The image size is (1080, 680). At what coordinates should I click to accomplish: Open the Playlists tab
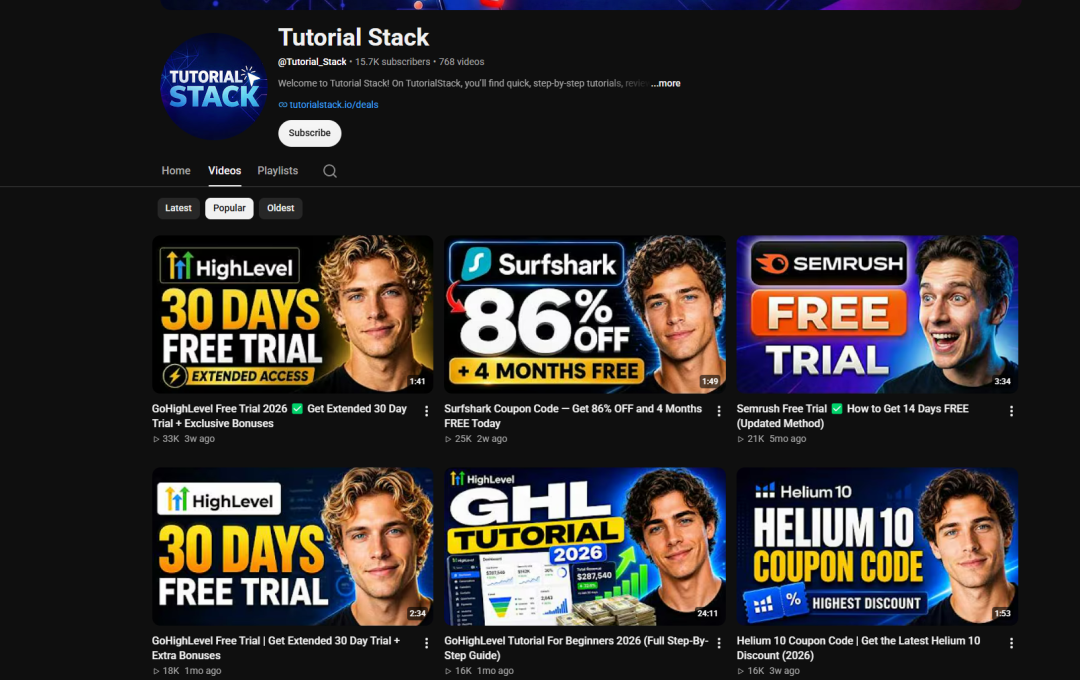[x=278, y=171]
